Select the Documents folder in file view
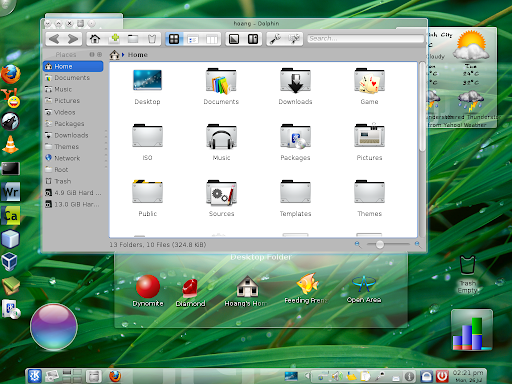The width and height of the screenshot is (512, 384). coord(221,81)
